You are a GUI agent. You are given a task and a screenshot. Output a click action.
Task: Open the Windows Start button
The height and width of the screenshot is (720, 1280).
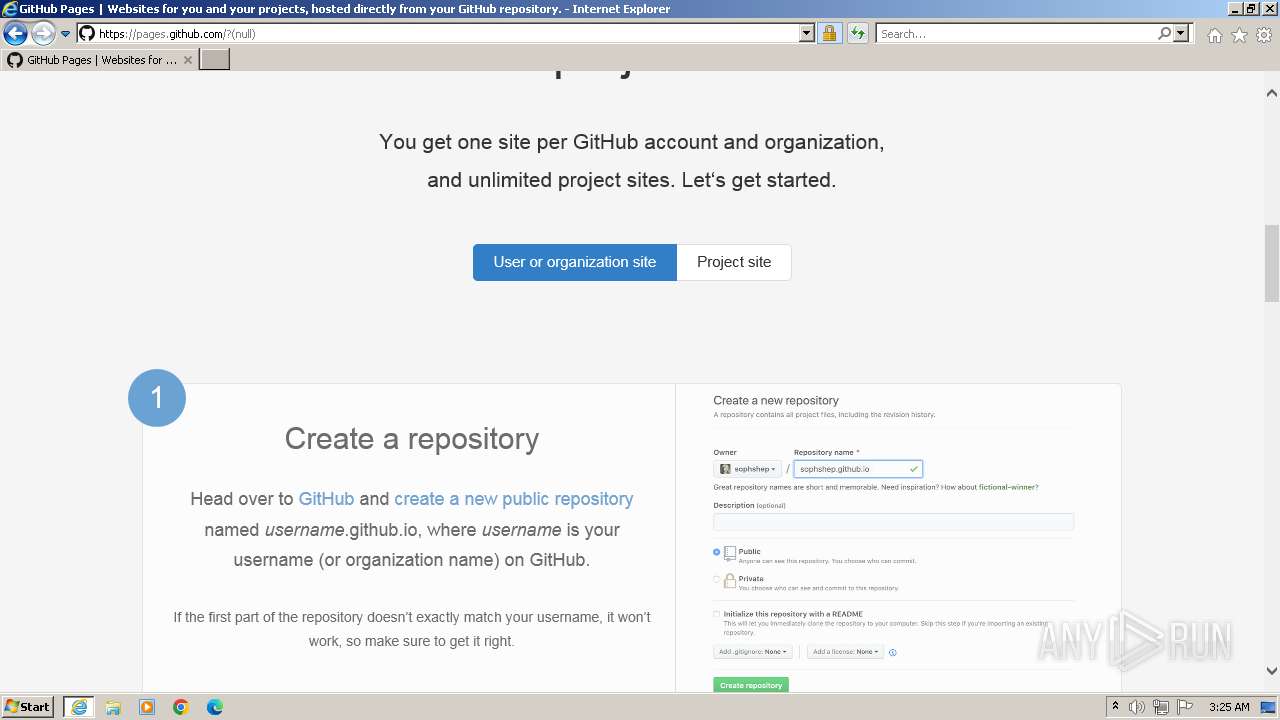click(28, 706)
